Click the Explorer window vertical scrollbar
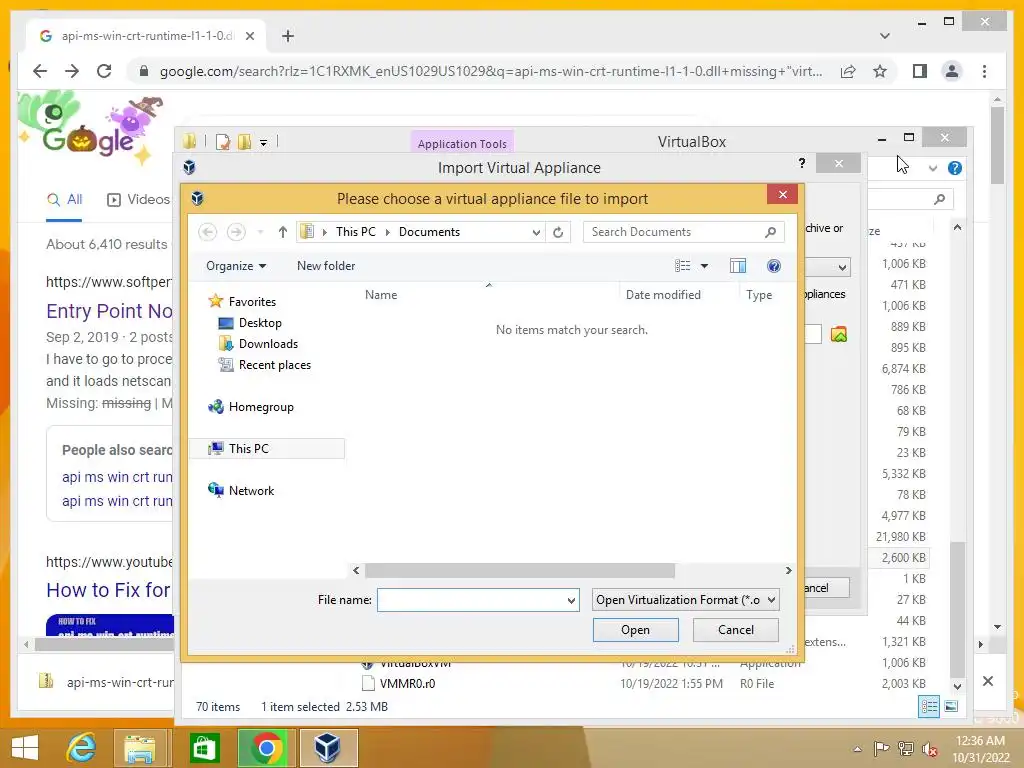Viewport: 1024px width, 768px height. coord(957,608)
